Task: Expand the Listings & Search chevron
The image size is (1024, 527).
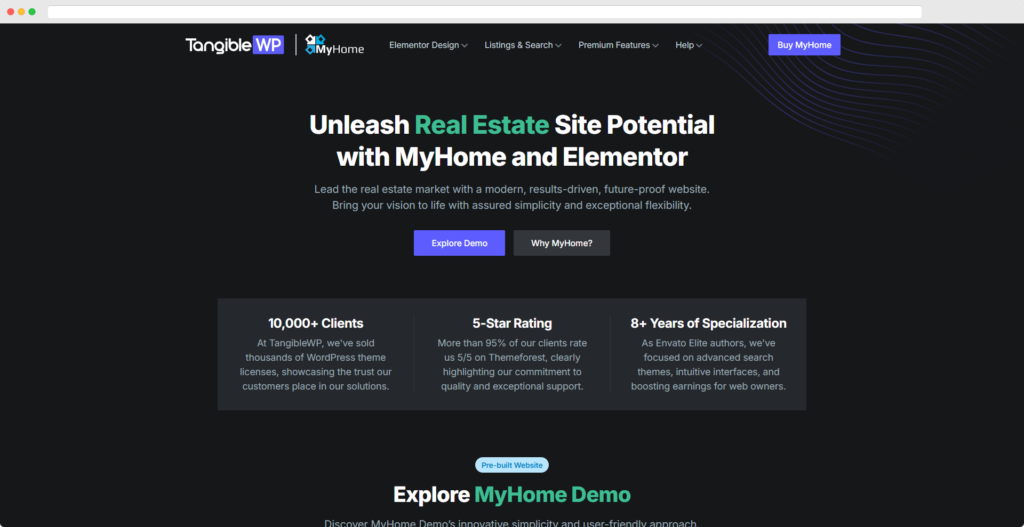Action: [x=558, y=46]
